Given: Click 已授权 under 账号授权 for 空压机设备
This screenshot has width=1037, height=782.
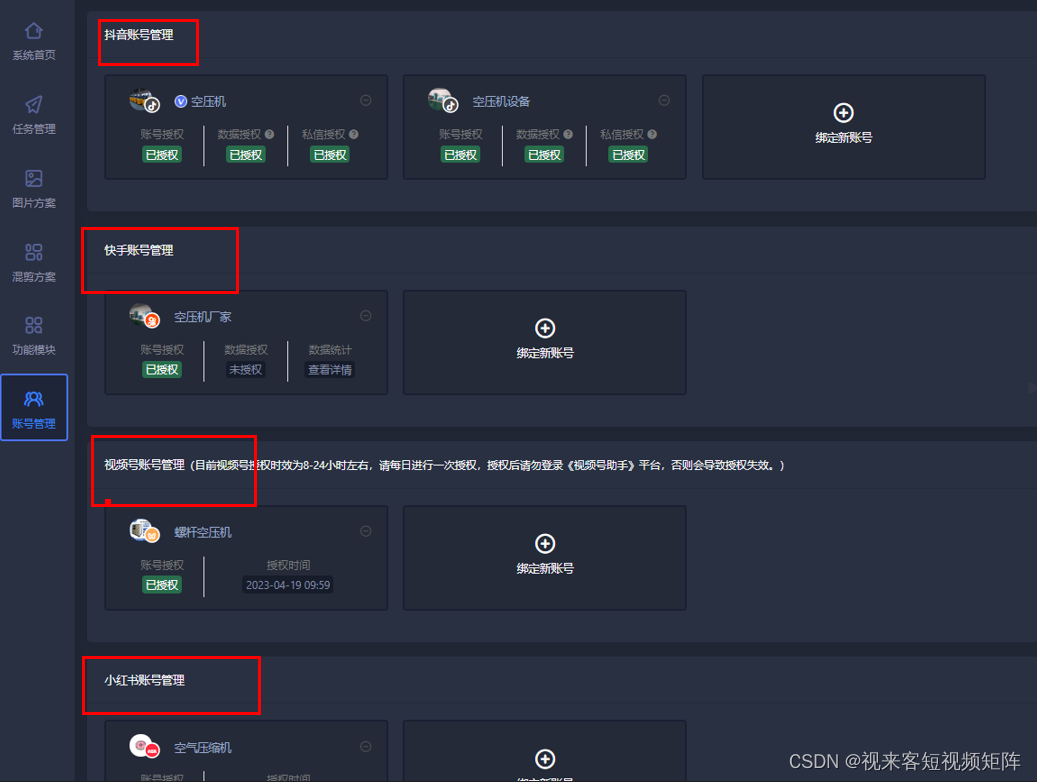Looking at the screenshot, I should coord(460,155).
